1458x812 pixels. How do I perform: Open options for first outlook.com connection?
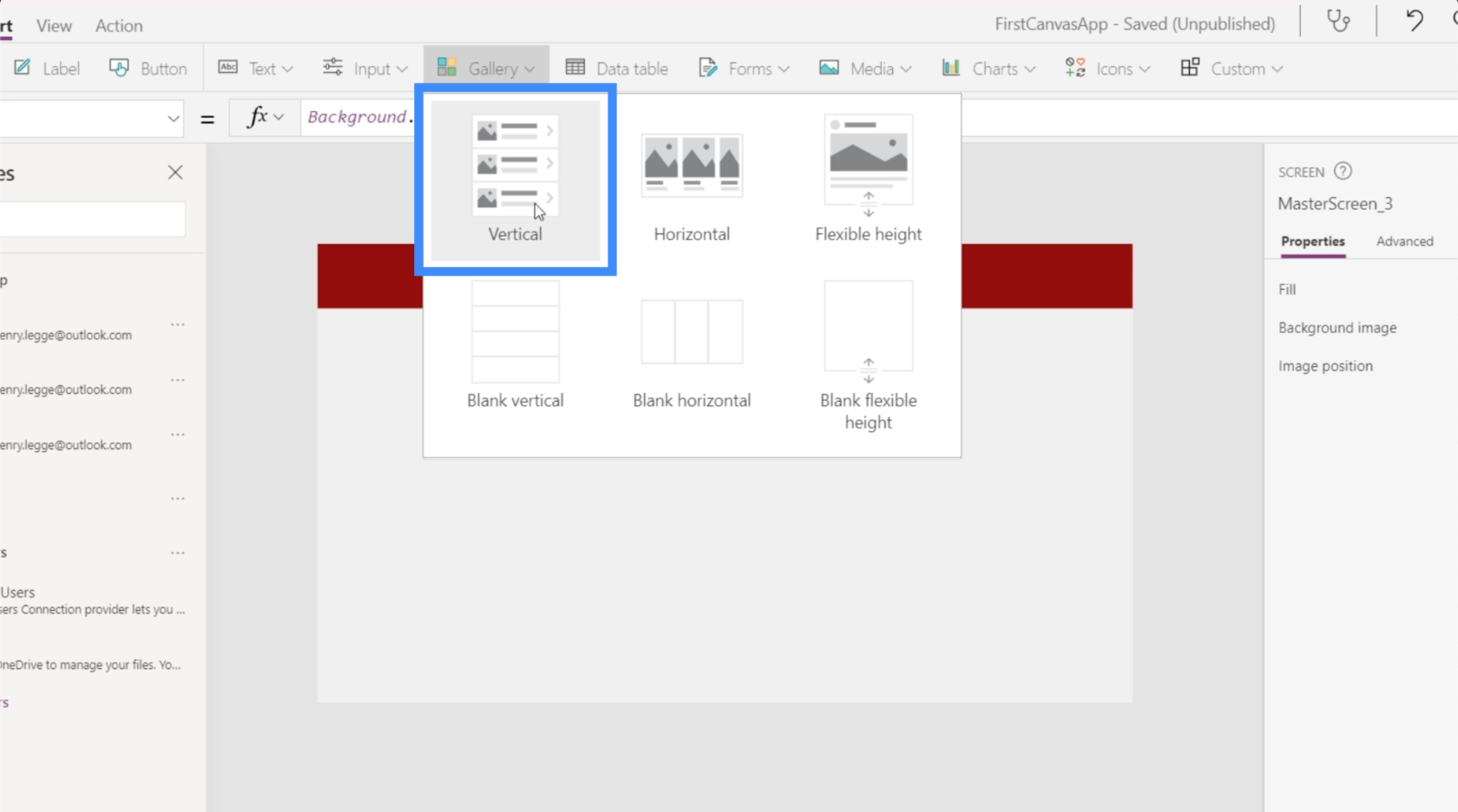click(178, 324)
